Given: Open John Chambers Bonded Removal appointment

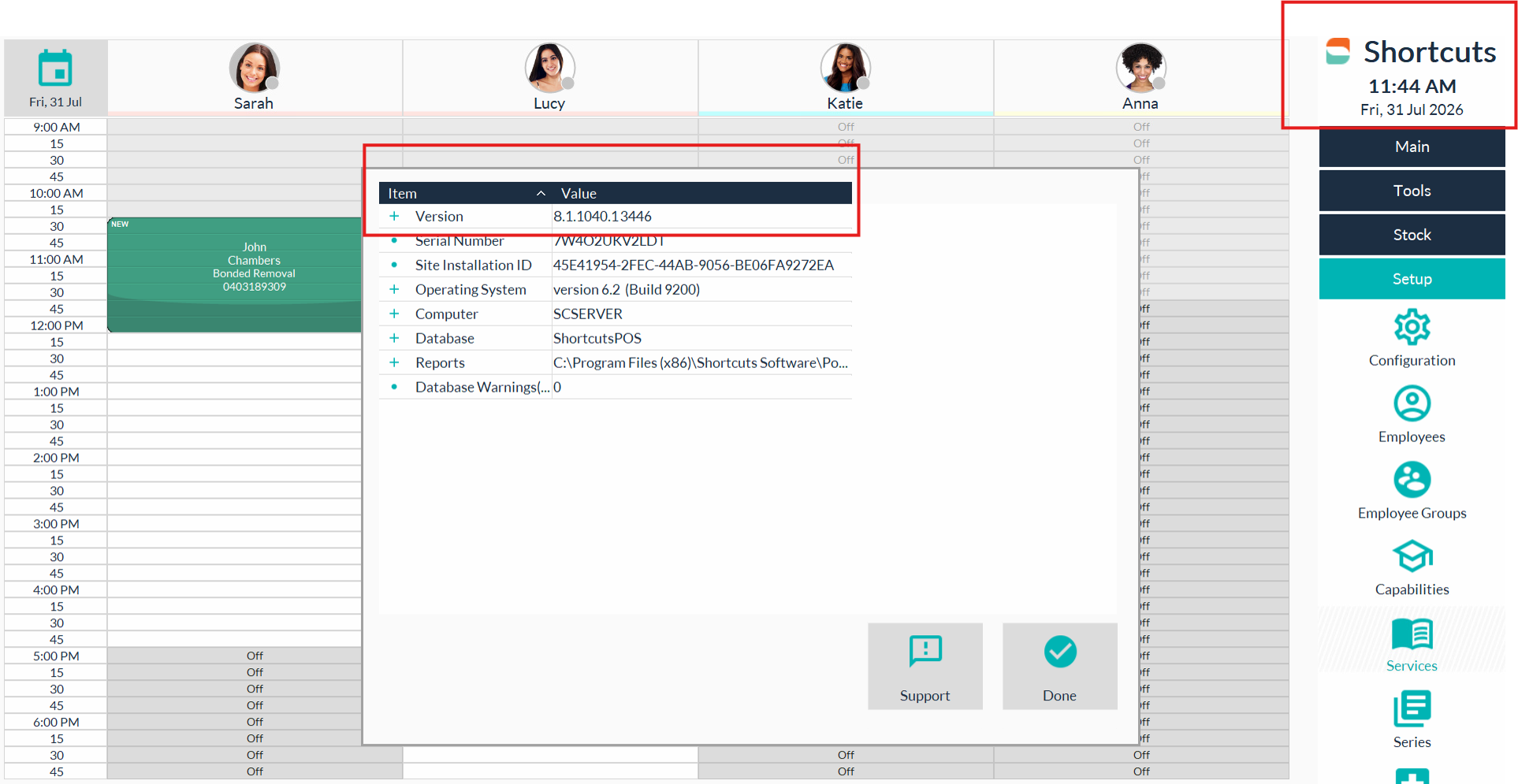Looking at the screenshot, I should [234, 274].
